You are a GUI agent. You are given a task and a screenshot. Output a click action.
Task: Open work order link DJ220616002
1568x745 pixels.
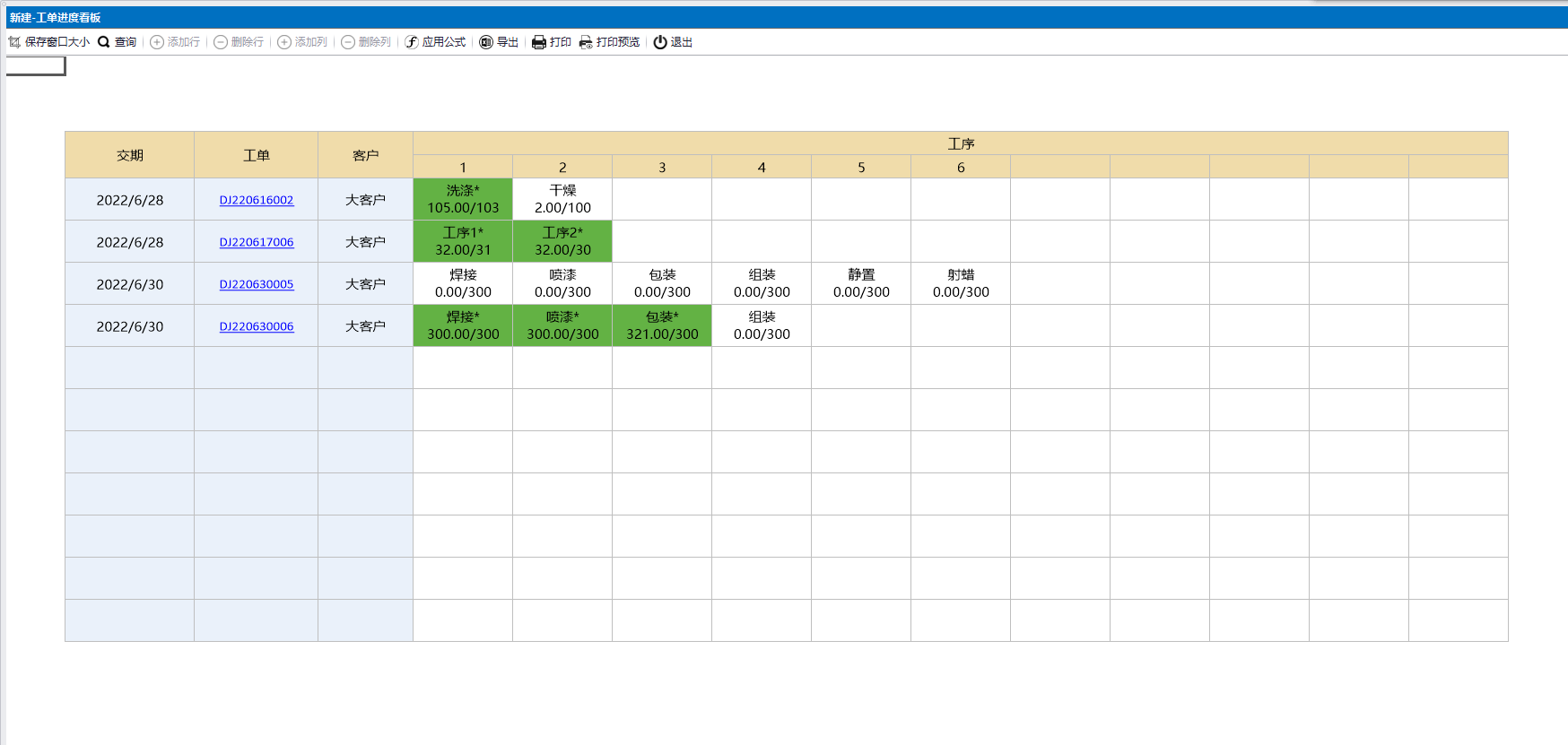tap(257, 200)
